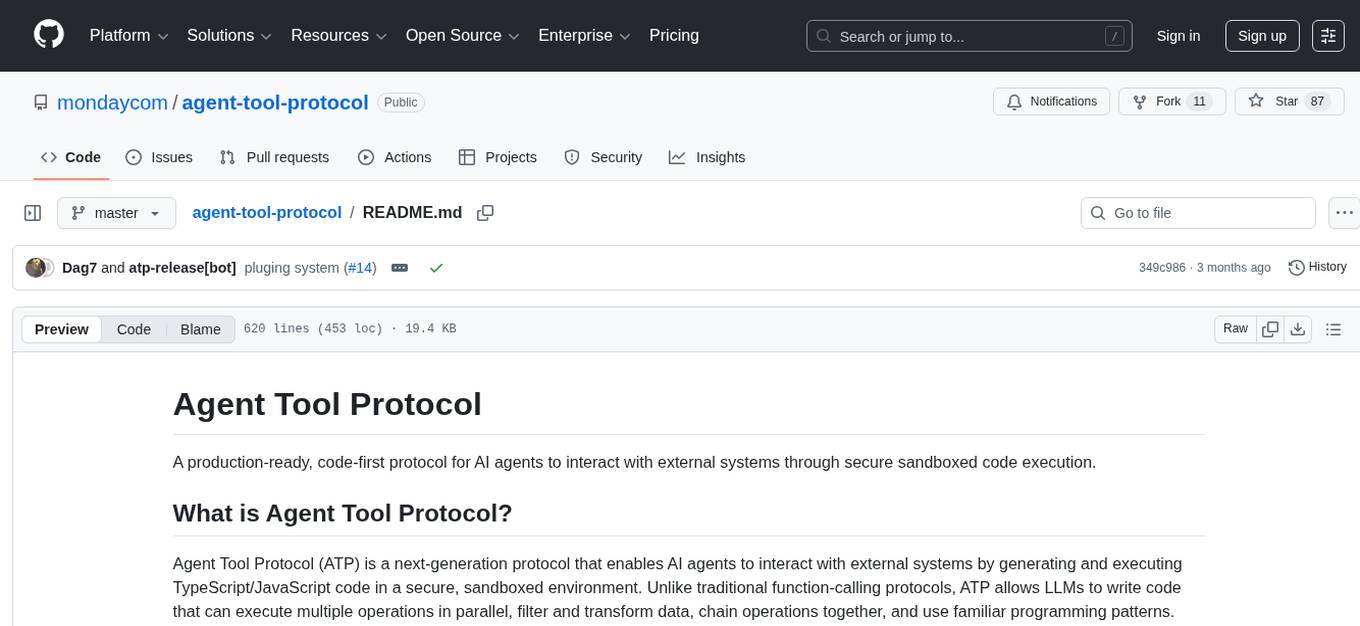Open the file tree side panel icon
The width and height of the screenshot is (1360, 626).
tap(33, 212)
